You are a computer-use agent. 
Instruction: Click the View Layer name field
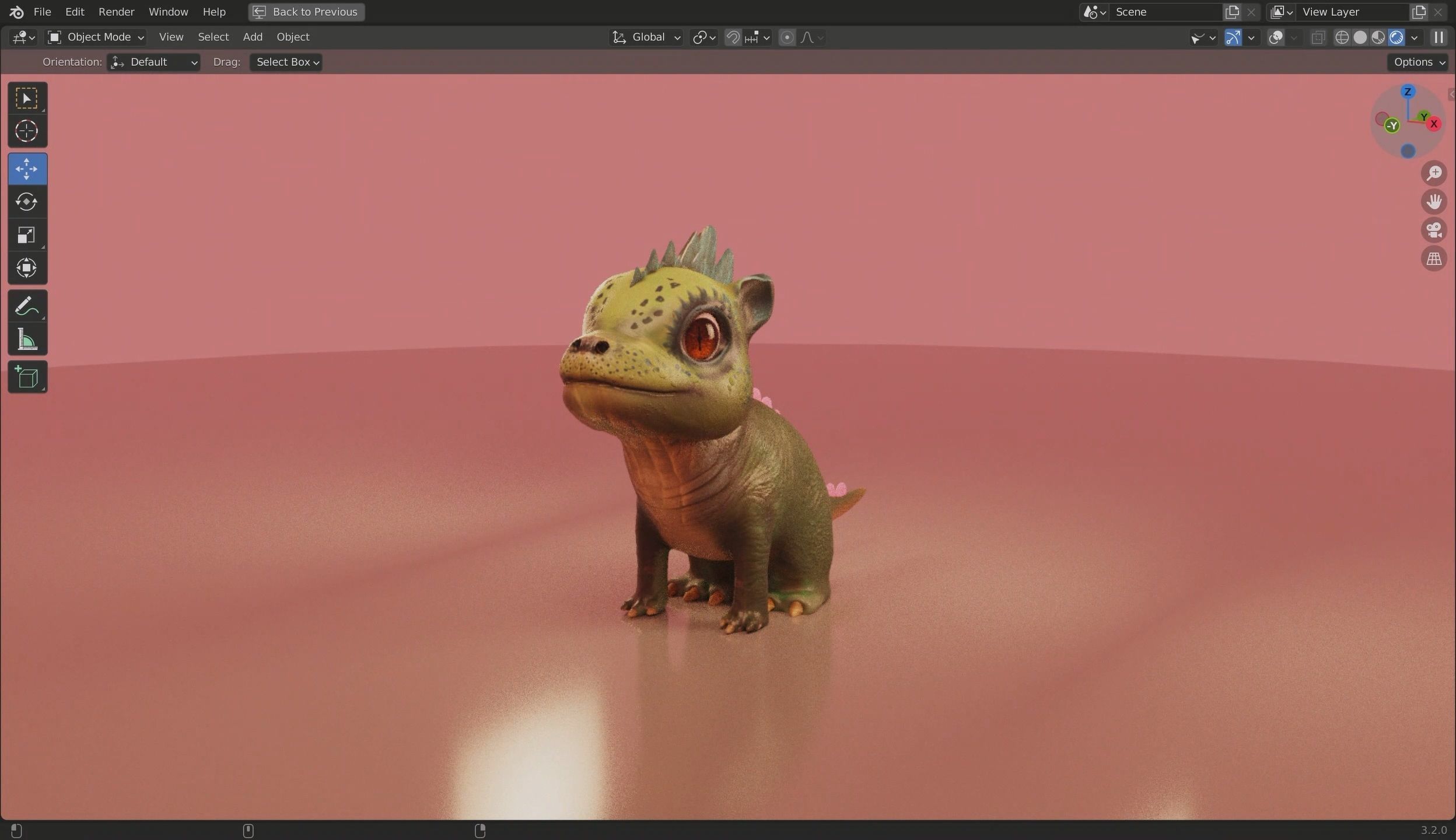tap(1352, 12)
